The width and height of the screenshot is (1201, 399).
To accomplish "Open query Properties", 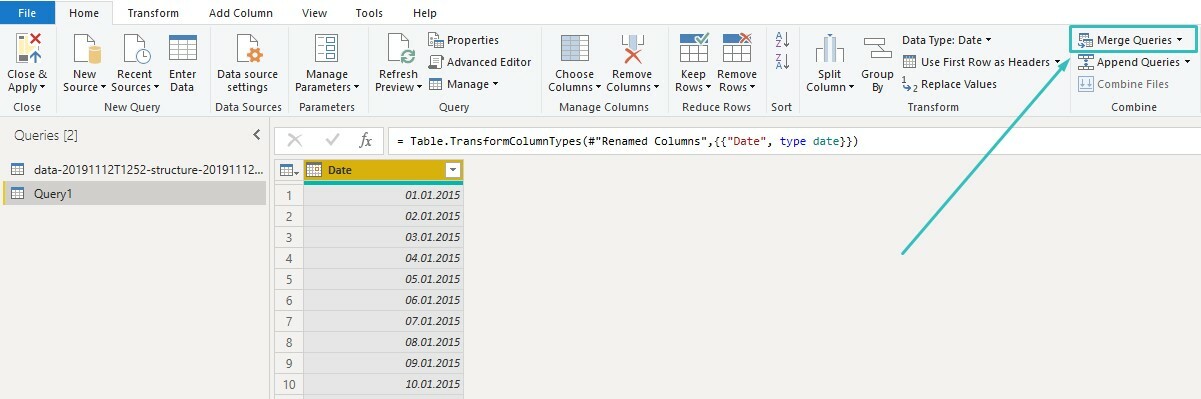I will (463, 40).
